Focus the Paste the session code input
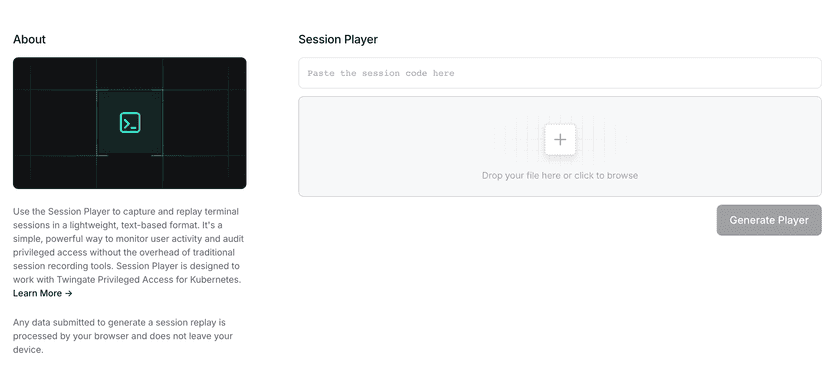The height and width of the screenshot is (378, 840). tap(560, 73)
